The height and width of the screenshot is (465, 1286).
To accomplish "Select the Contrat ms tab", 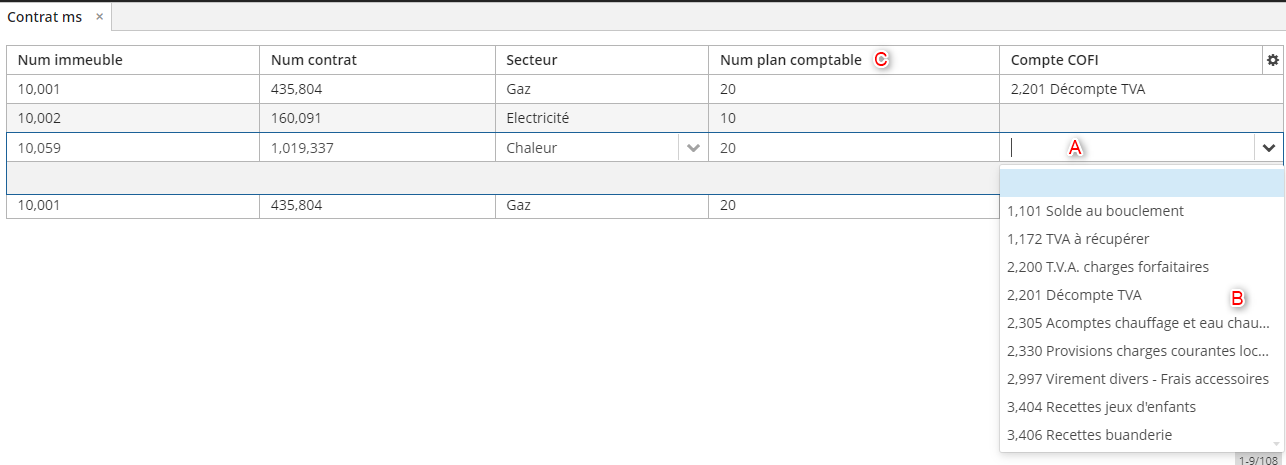I will tap(44, 17).
